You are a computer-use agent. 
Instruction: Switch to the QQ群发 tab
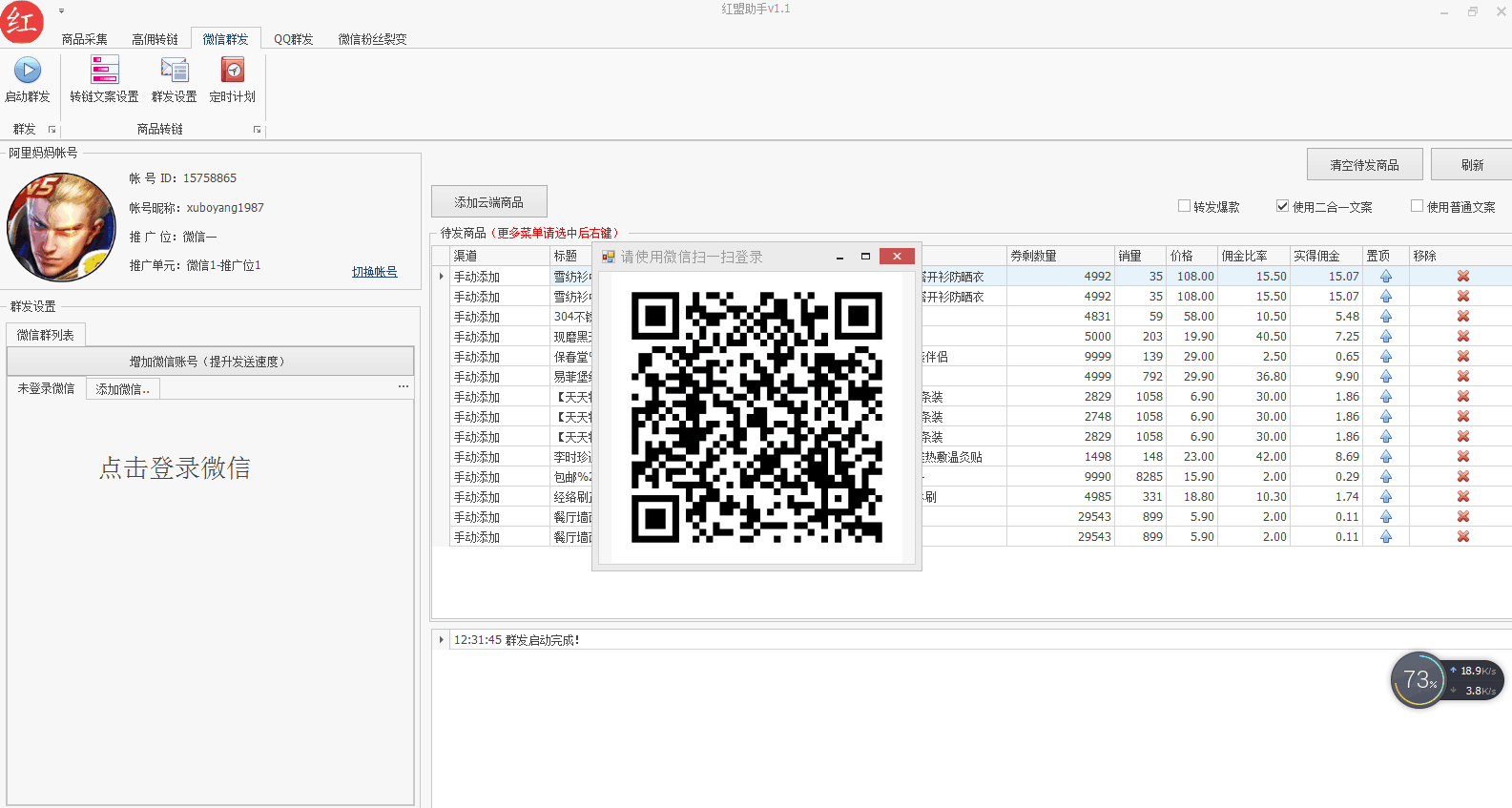(x=294, y=39)
